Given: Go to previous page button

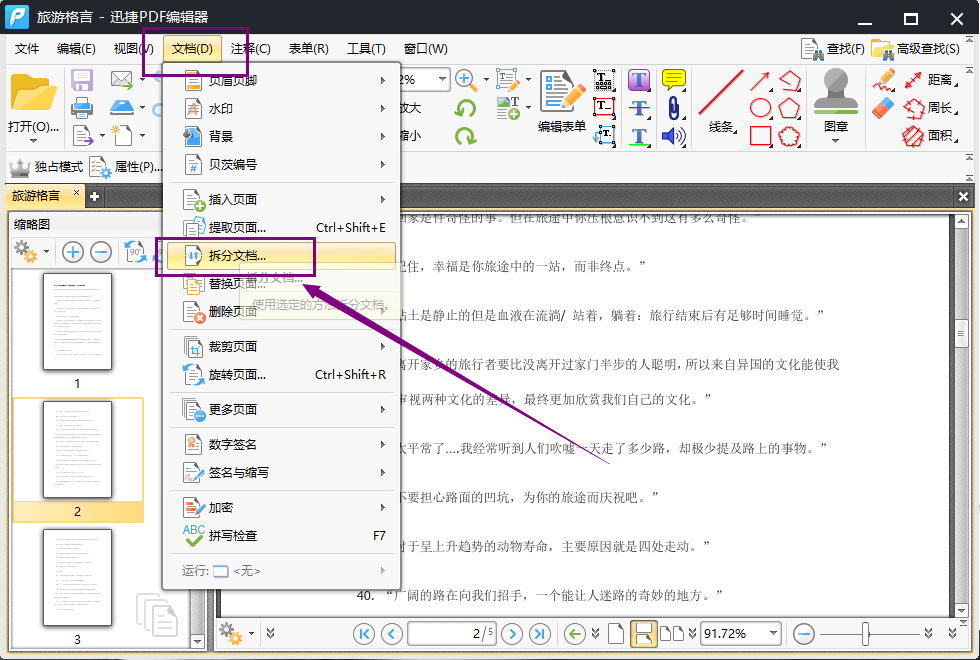Looking at the screenshot, I should 391,634.
